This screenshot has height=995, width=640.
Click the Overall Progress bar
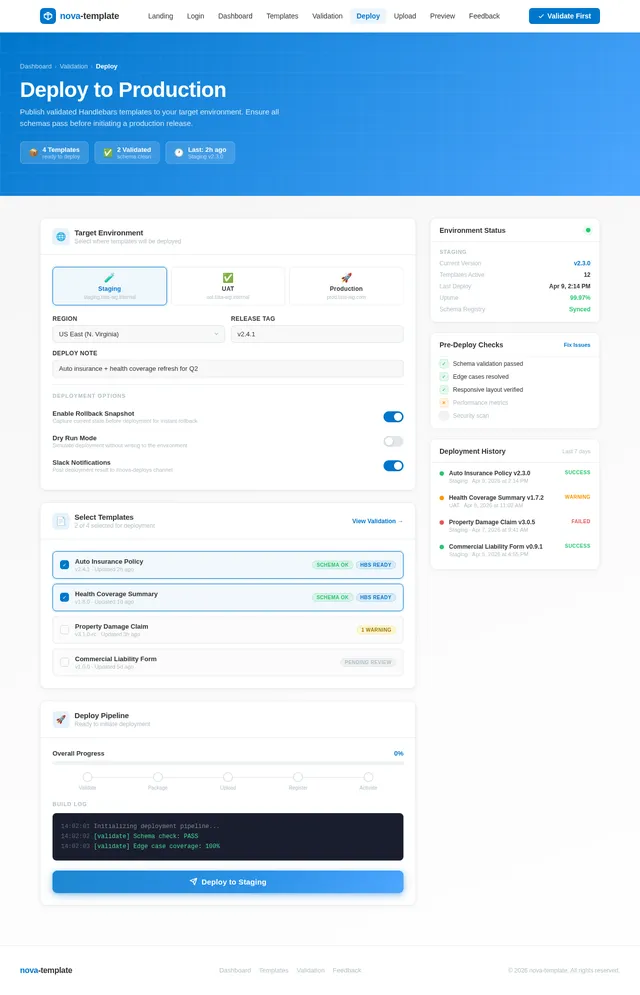tap(228, 763)
